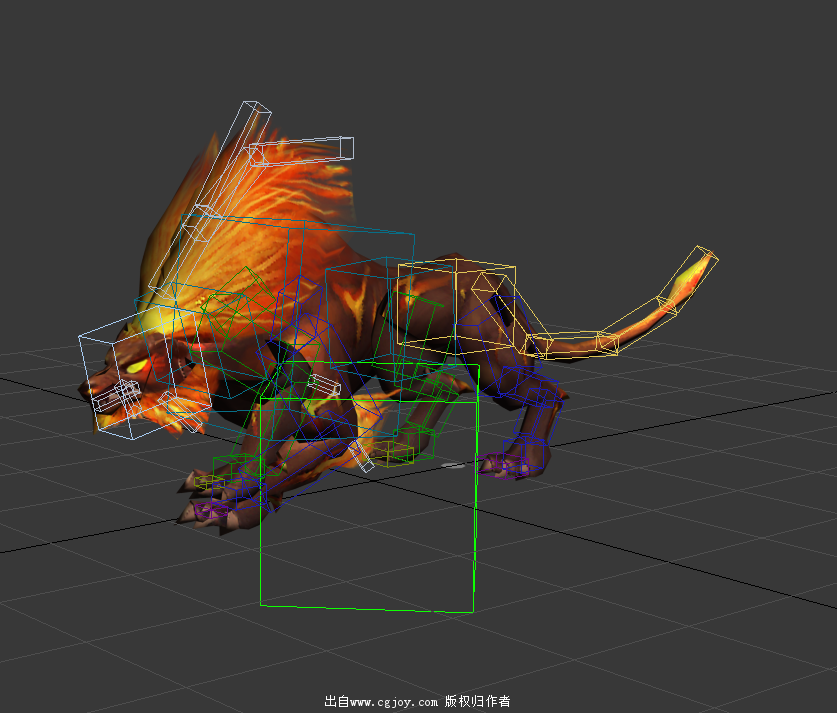Screen dimensions: 837x713
Task: Select the horizontal white mane bone on top
Action: (x=302, y=151)
